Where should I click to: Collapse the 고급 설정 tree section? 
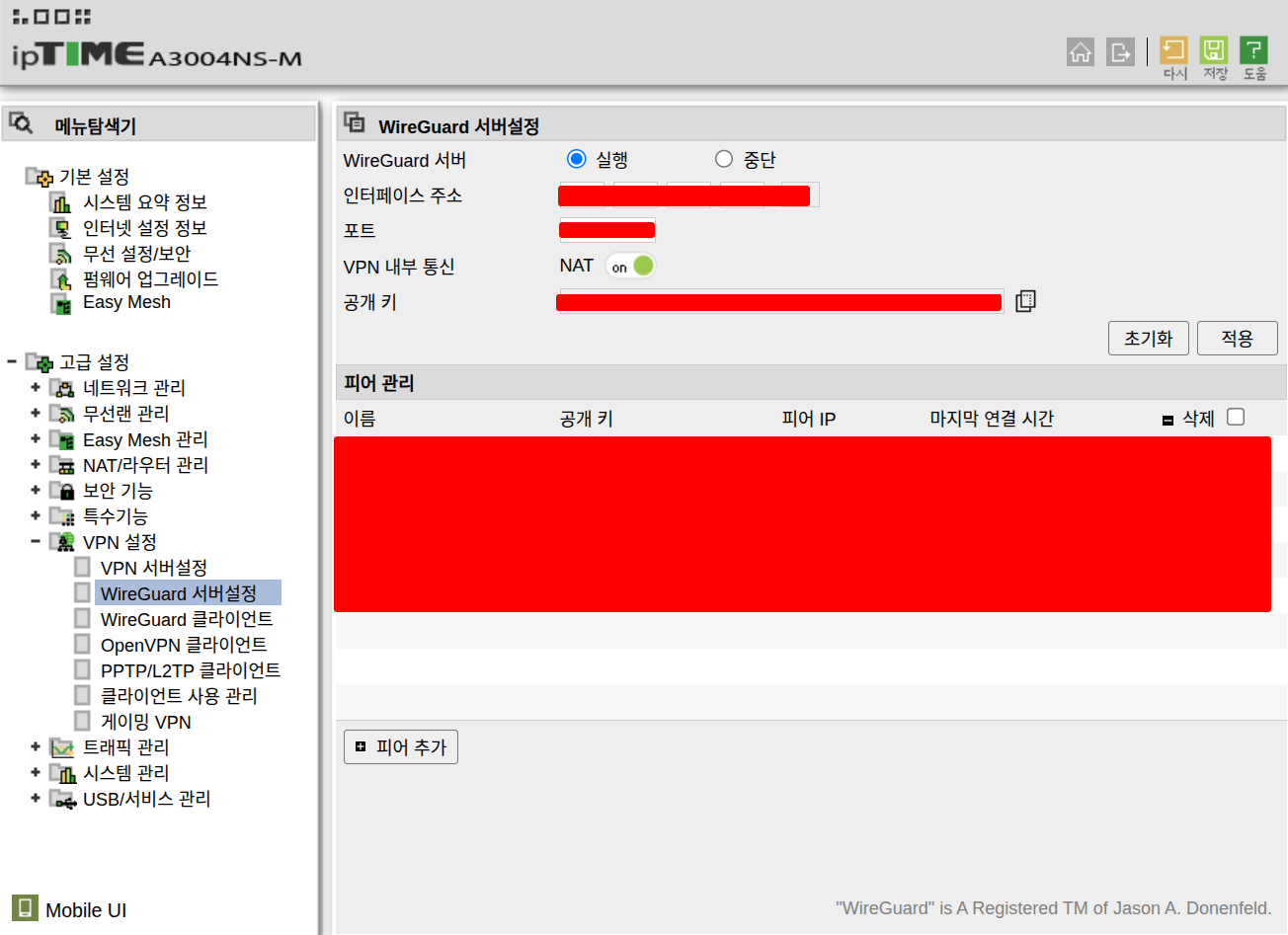coord(12,361)
